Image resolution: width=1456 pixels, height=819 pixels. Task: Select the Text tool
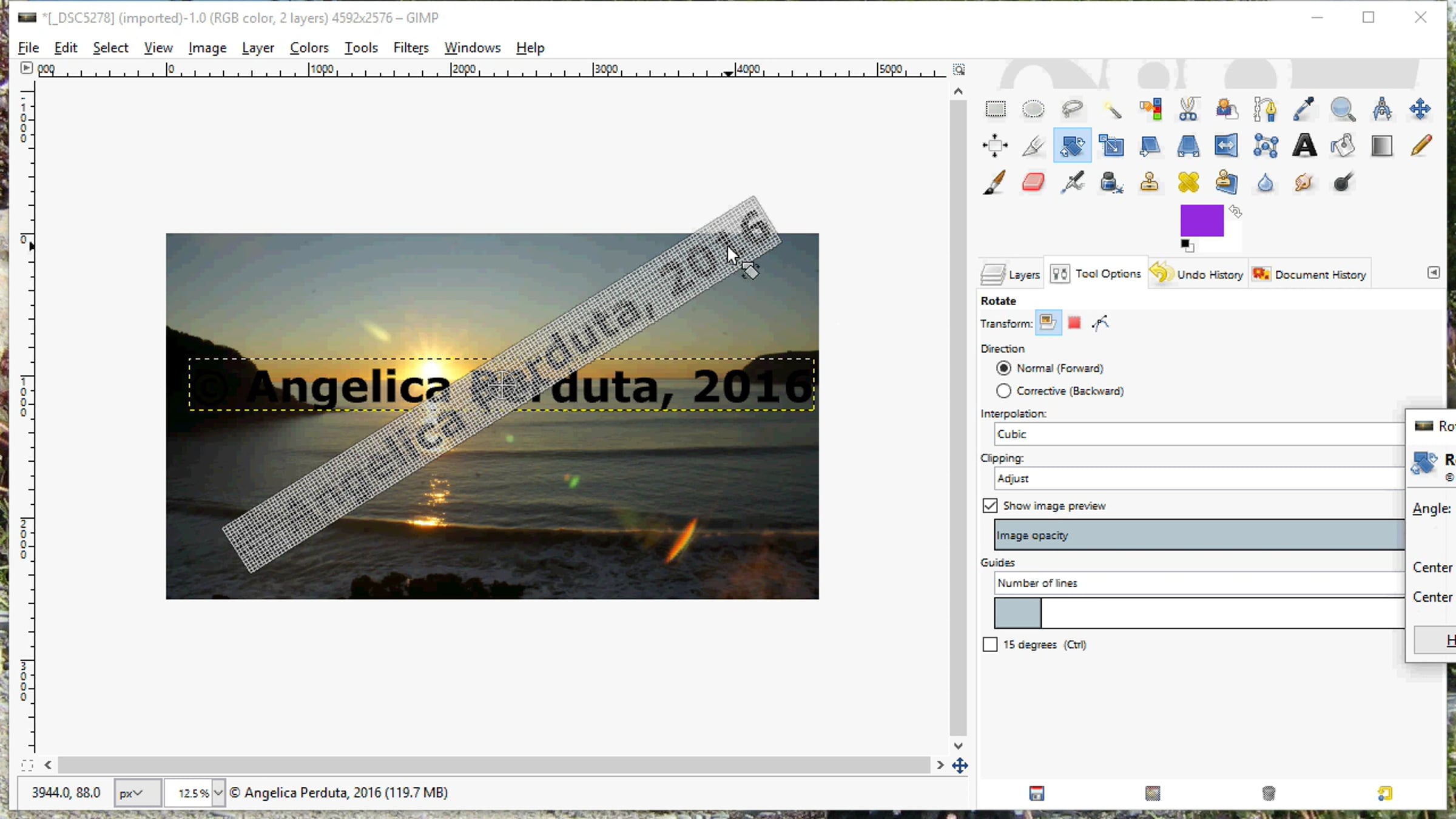tap(1304, 146)
